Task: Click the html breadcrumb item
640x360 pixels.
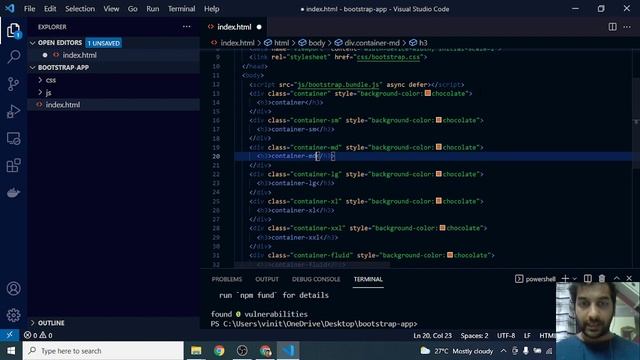Action: tap(277, 43)
